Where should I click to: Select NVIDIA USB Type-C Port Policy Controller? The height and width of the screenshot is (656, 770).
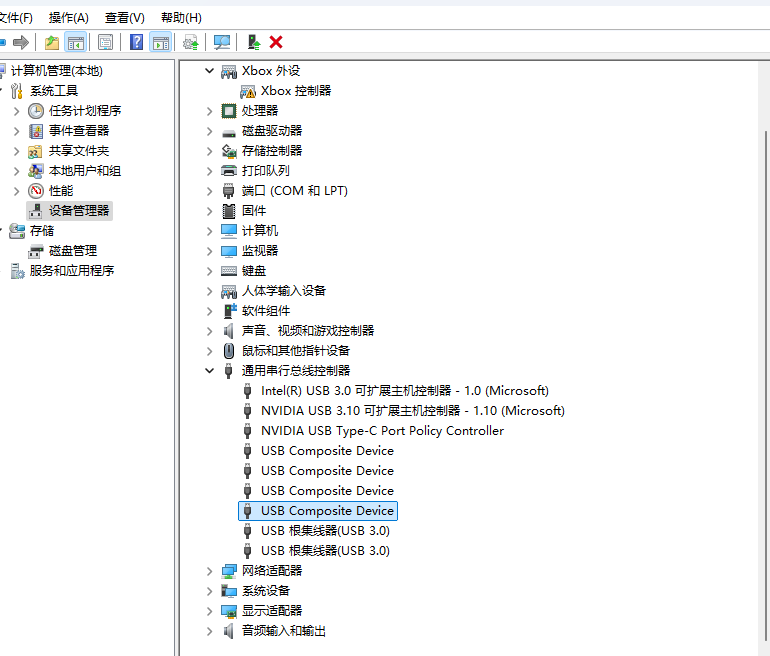(382, 431)
